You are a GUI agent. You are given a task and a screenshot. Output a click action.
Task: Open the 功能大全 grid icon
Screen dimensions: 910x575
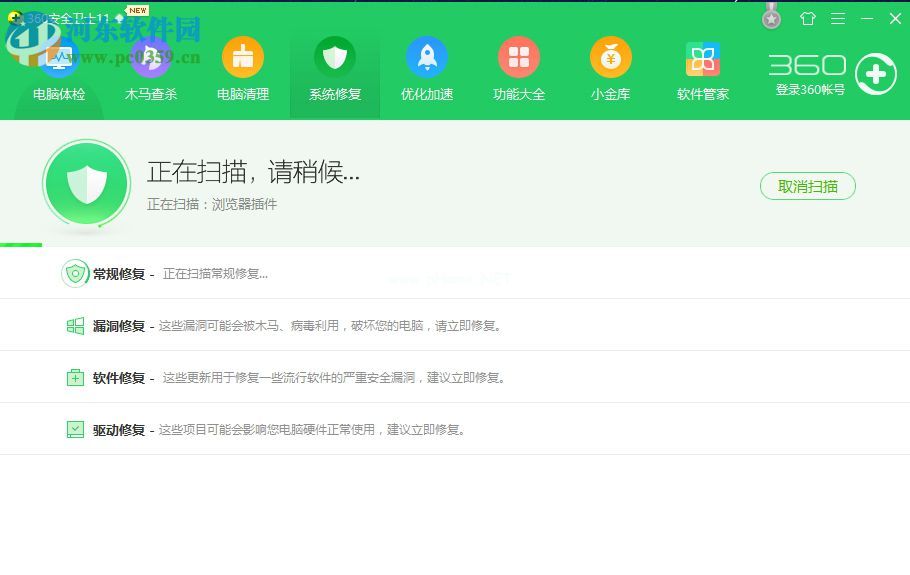tap(519, 57)
